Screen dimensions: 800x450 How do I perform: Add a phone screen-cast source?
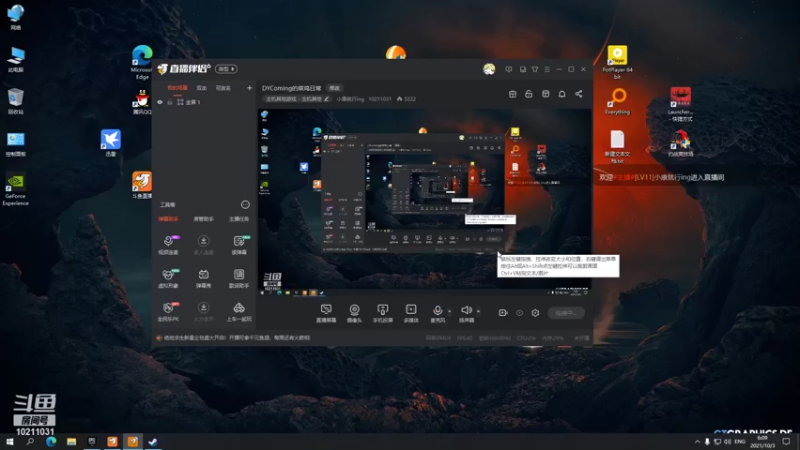pyautogui.click(x=383, y=313)
